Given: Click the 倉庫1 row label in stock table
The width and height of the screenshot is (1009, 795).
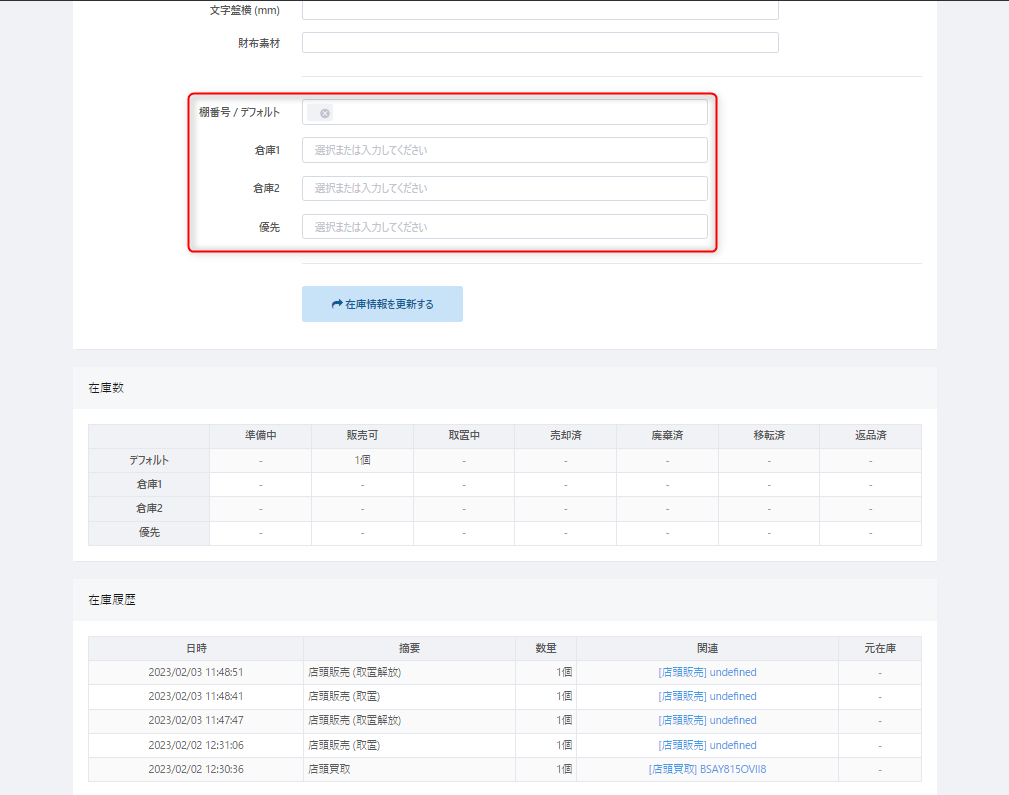Looking at the screenshot, I should pyautogui.click(x=149, y=484).
